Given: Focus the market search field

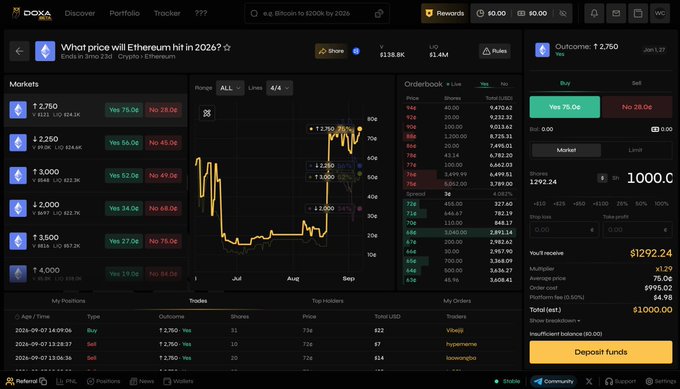Looking at the screenshot, I should click(317, 13).
